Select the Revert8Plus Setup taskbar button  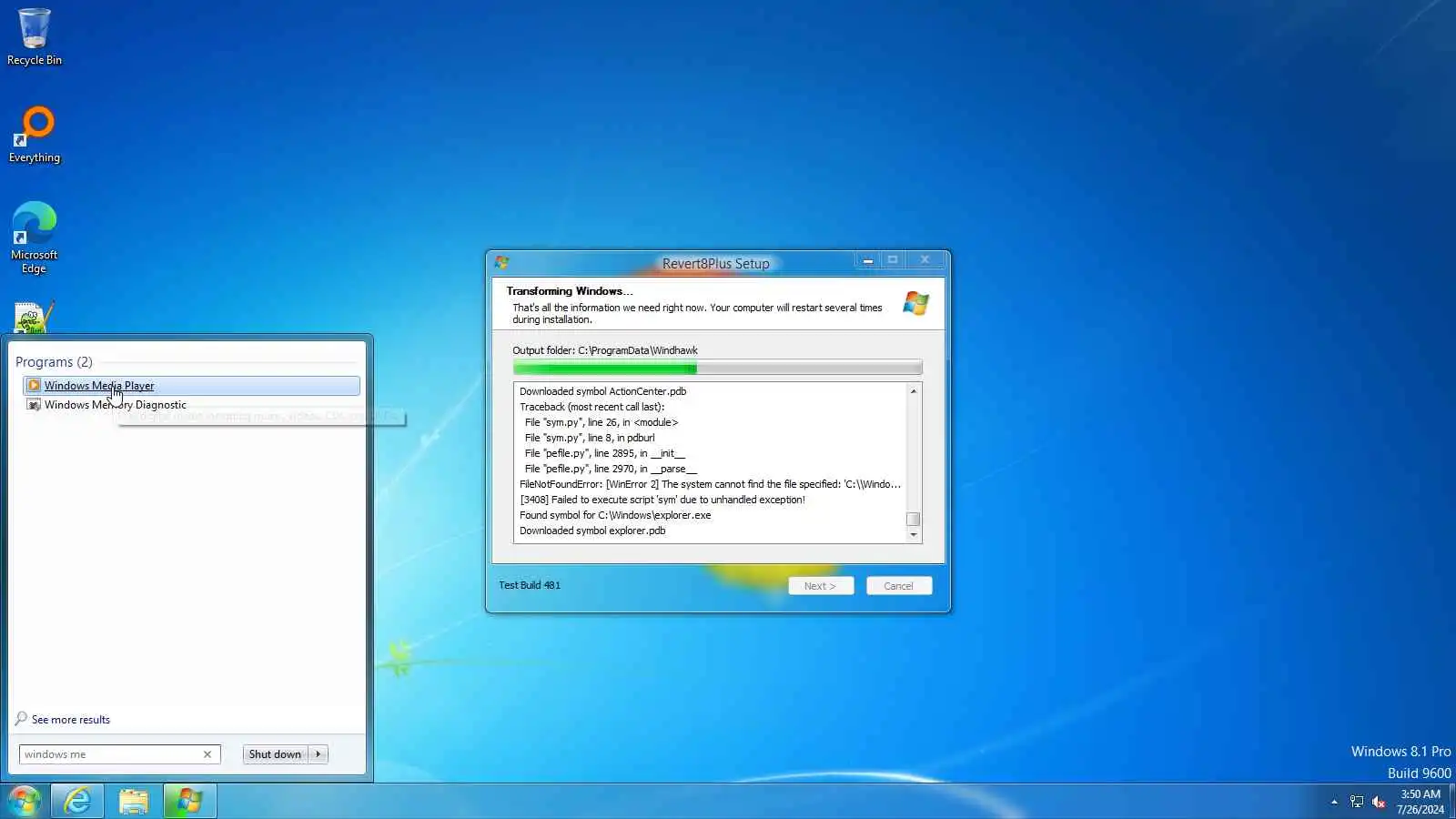click(189, 801)
